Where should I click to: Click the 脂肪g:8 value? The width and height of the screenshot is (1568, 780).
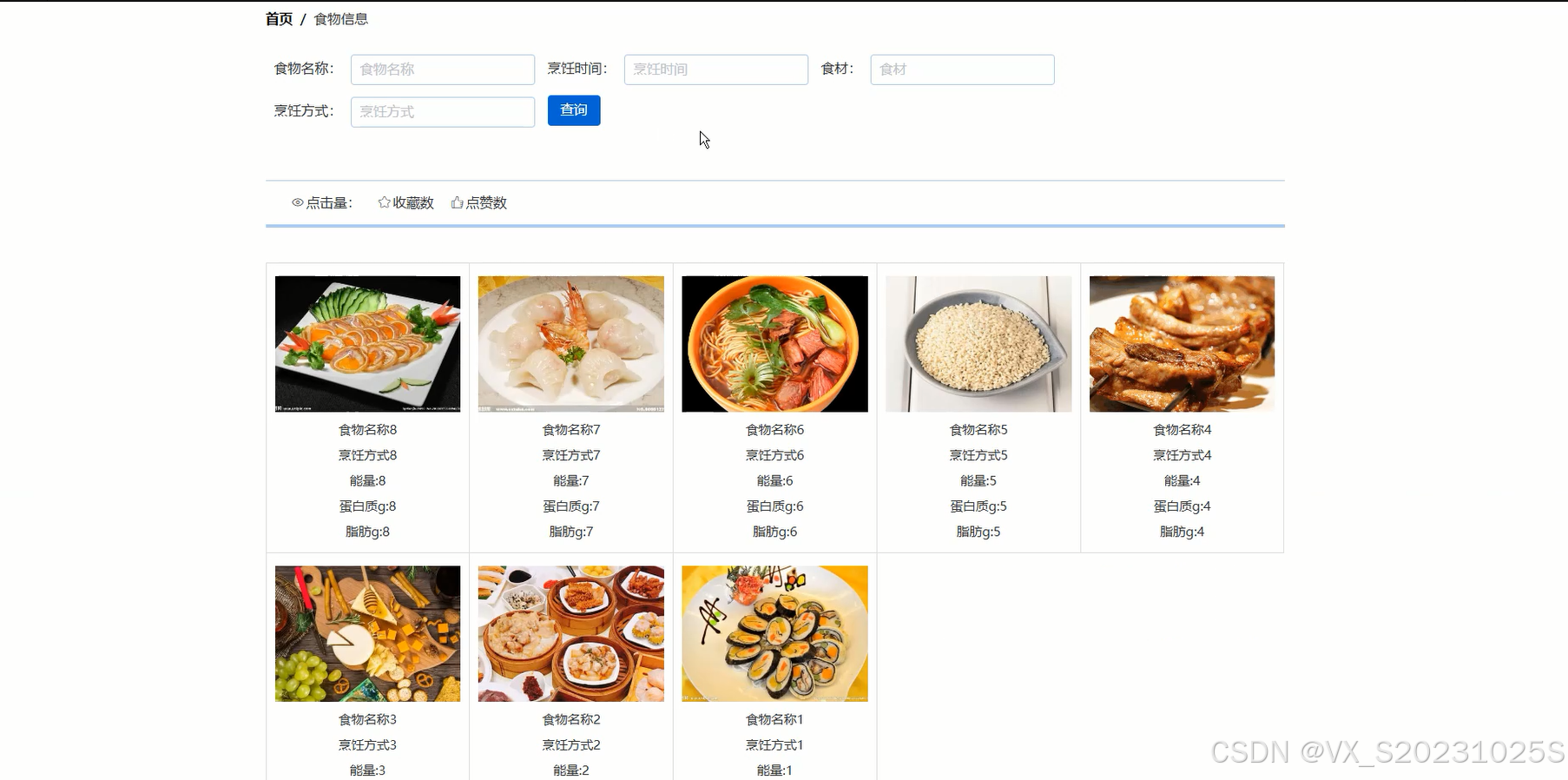point(368,532)
